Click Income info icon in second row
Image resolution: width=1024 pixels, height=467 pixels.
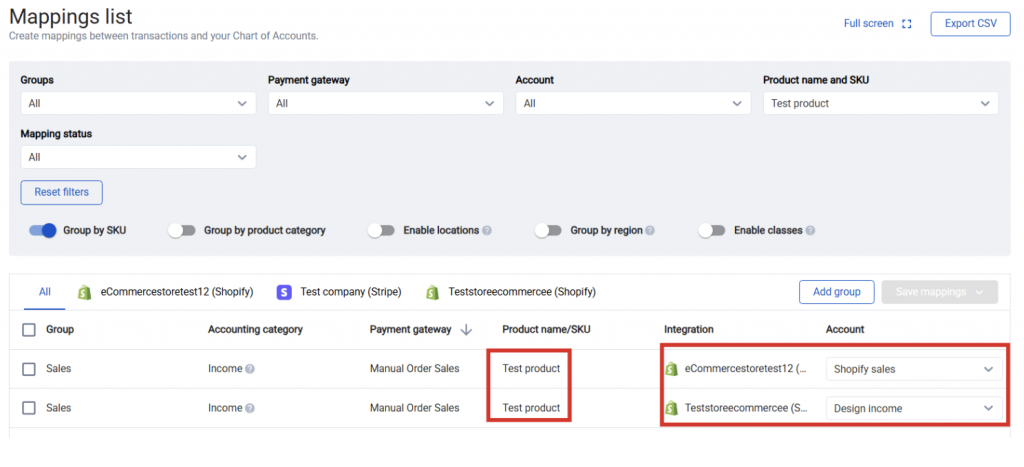[x=250, y=408]
